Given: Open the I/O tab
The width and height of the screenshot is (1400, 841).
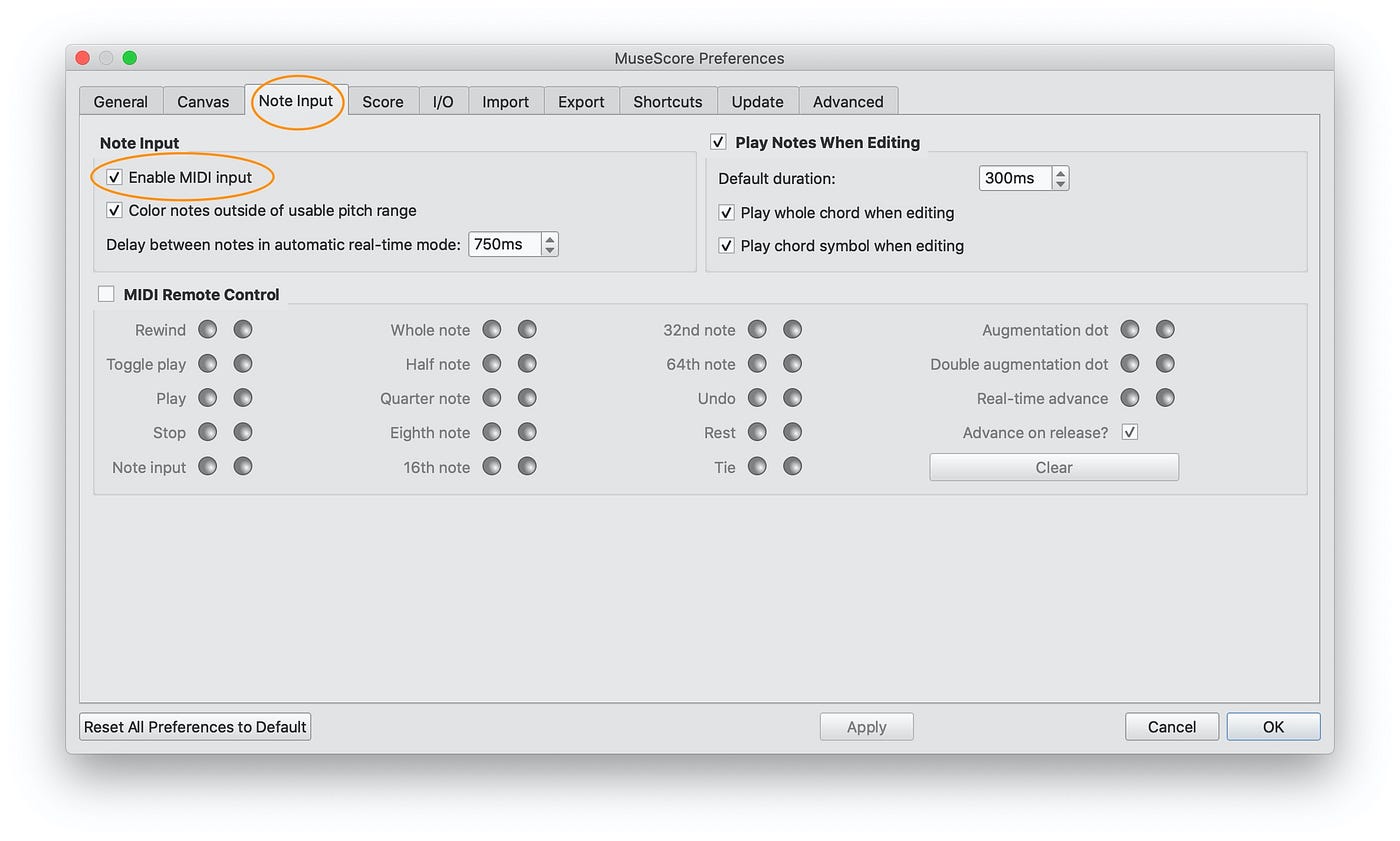Looking at the screenshot, I should [443, 101].
